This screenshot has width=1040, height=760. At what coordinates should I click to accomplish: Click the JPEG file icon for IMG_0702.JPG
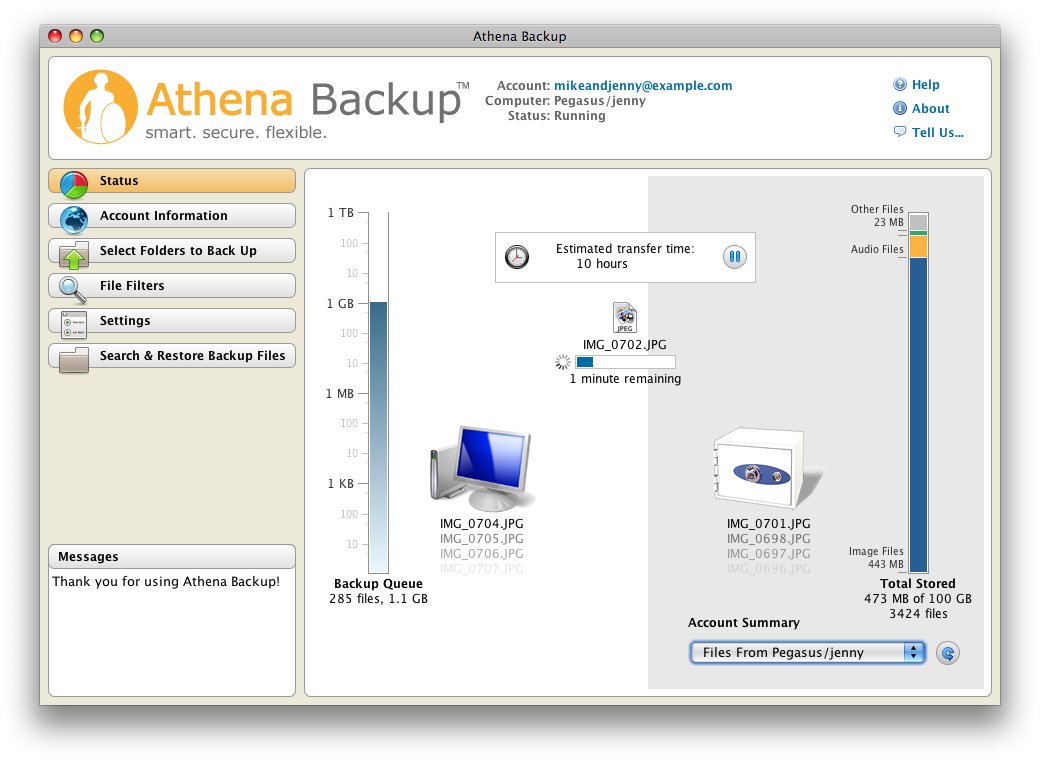[x=625, y=318]
